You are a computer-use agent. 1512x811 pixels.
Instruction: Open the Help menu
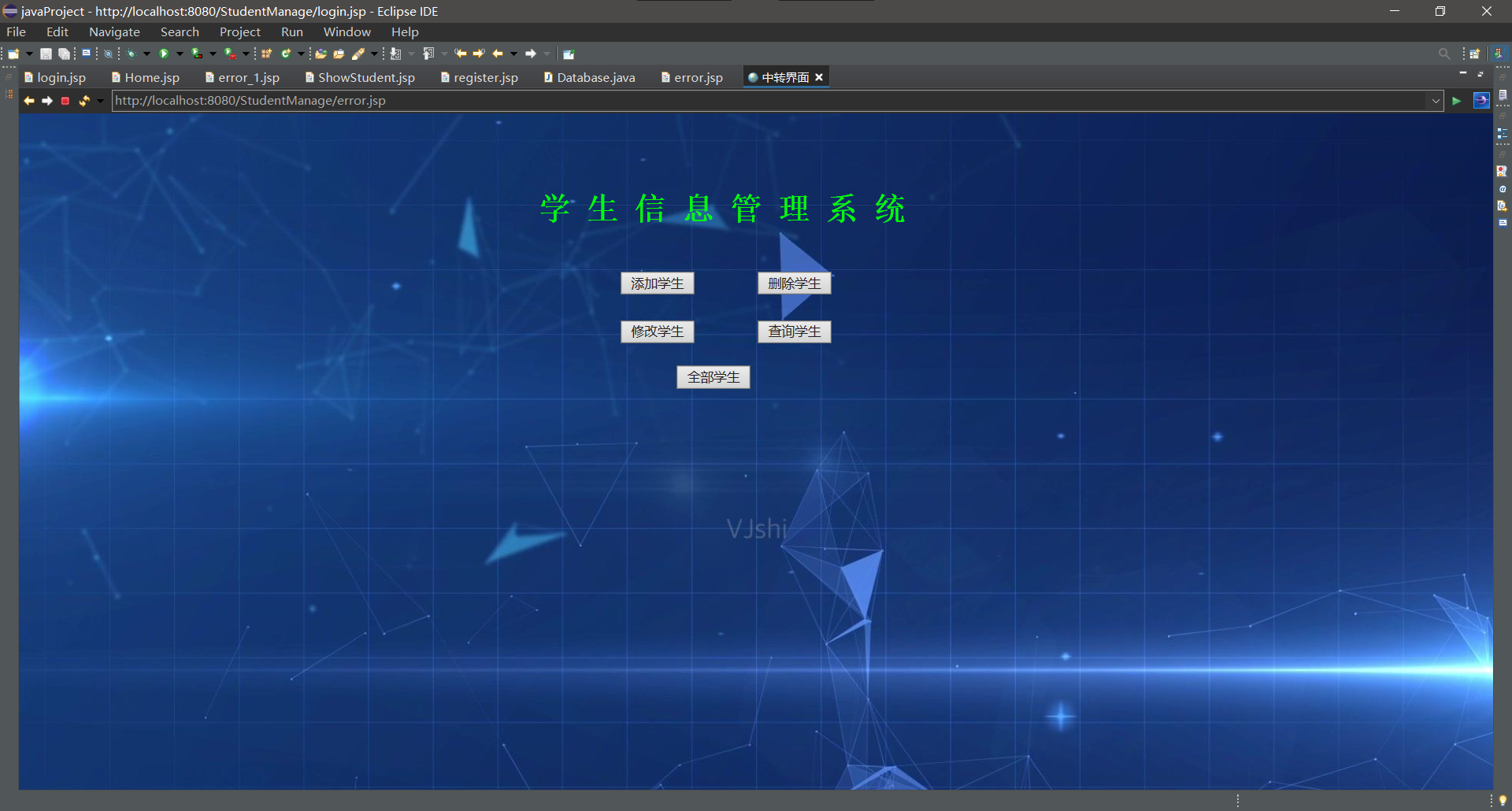coord(405,32)
